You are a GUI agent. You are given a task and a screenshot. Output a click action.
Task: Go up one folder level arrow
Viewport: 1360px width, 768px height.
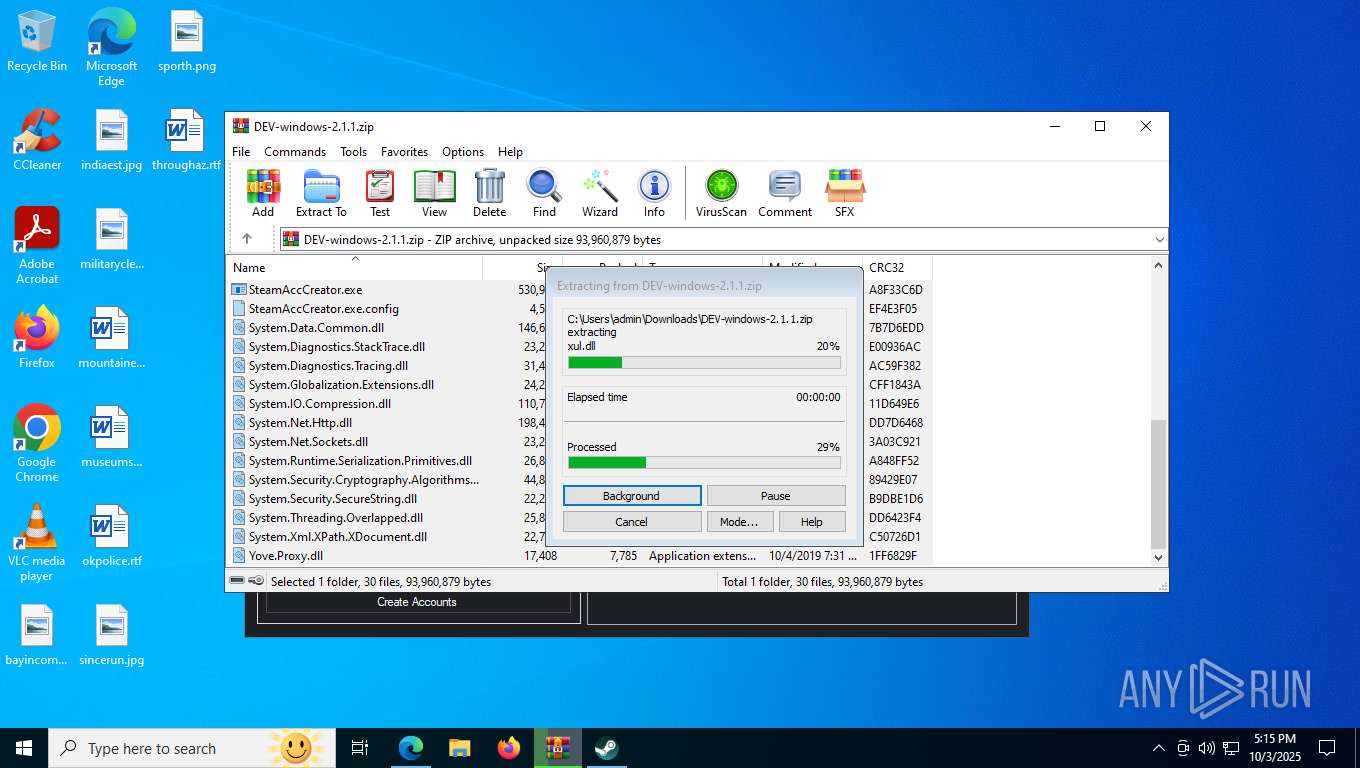click(x=247, y=239)
